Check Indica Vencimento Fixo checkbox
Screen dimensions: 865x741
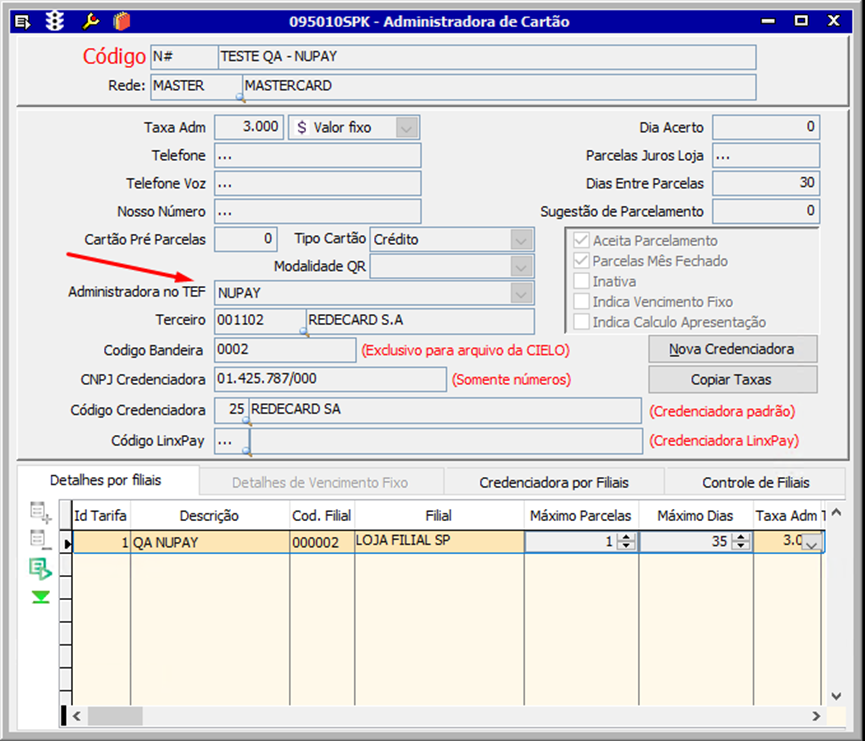tap(581, 301)
